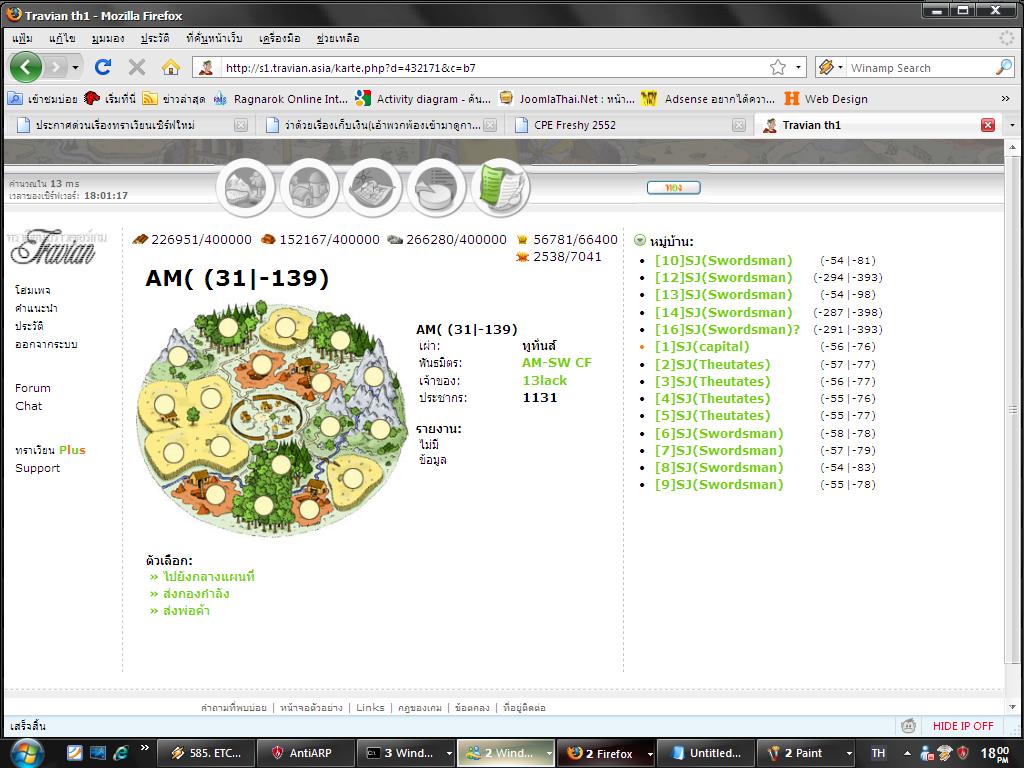Open the แก้ไข (Edit) menu
Viewport: 1024px width, 768px height.
point(62,38)
